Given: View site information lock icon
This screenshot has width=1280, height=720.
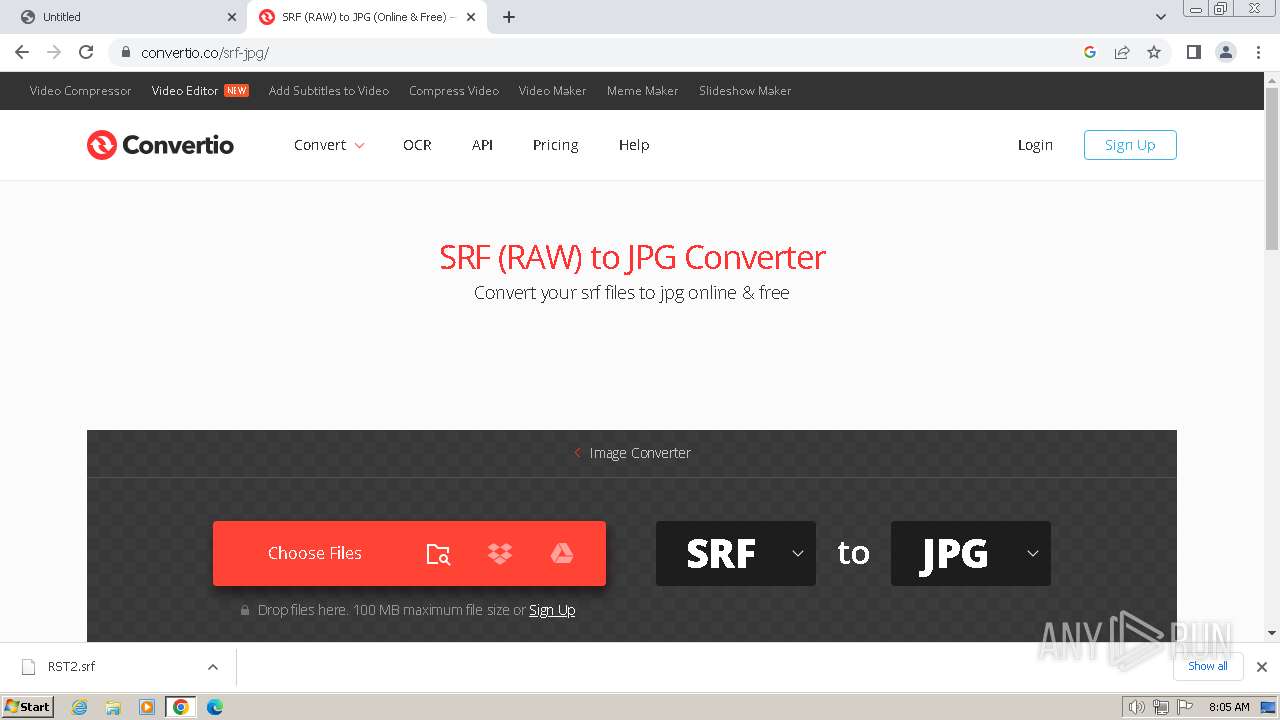Looking at the screenshot, I should coord(125,52).
